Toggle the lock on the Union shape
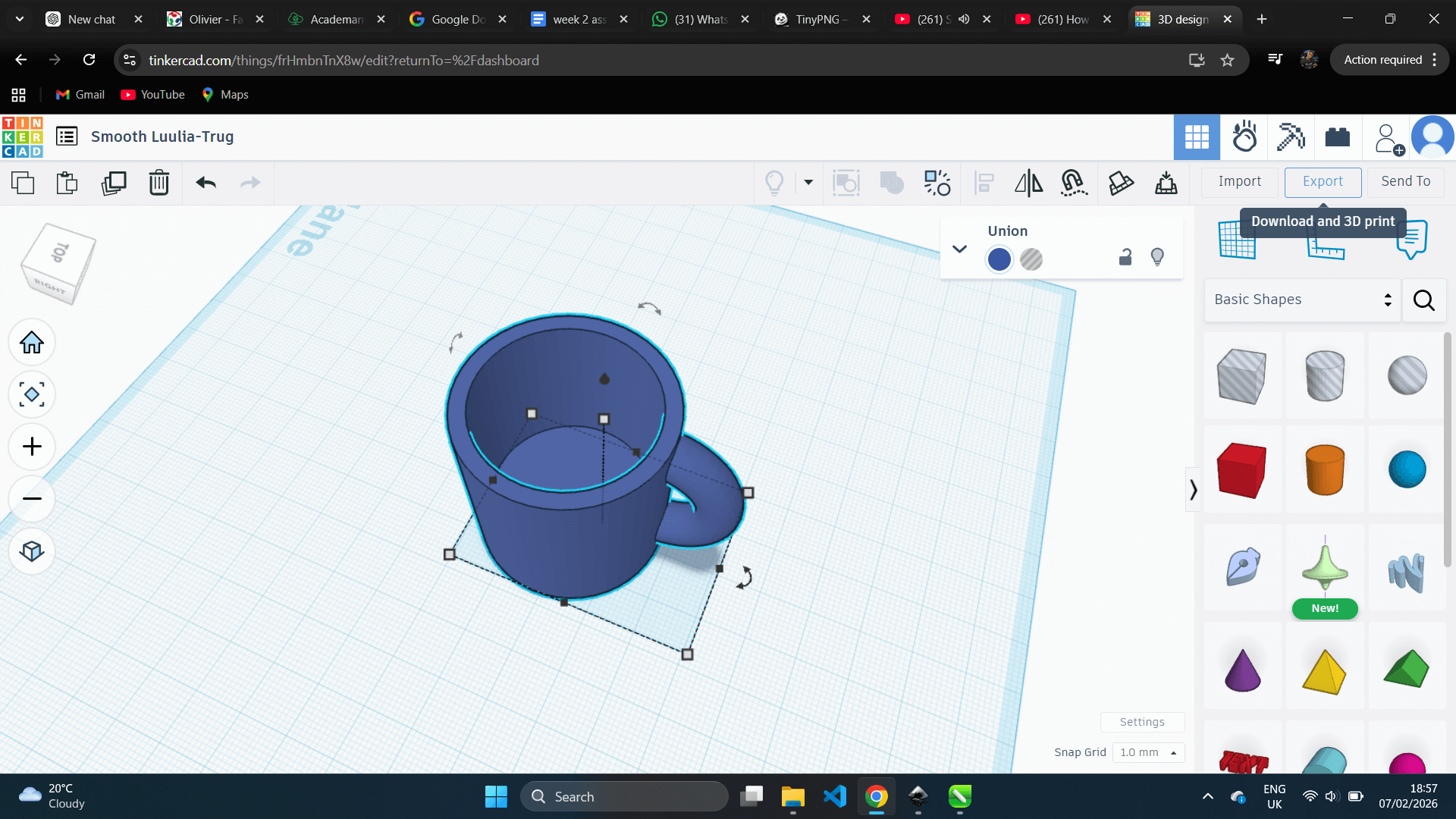1456x819 pixels. point(1125,258)
